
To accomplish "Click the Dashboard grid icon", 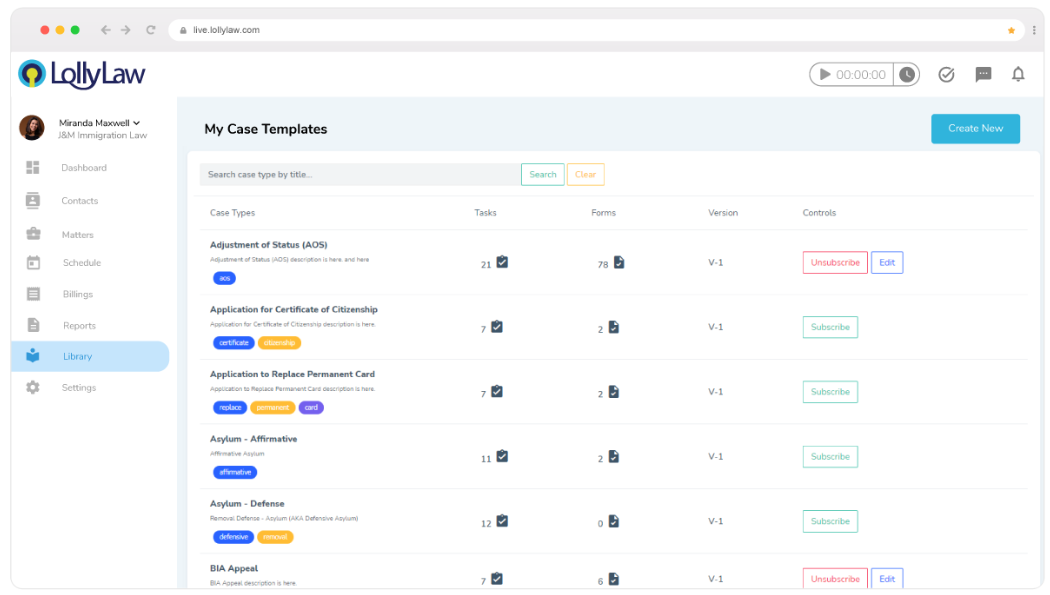I will coord(33,167).
